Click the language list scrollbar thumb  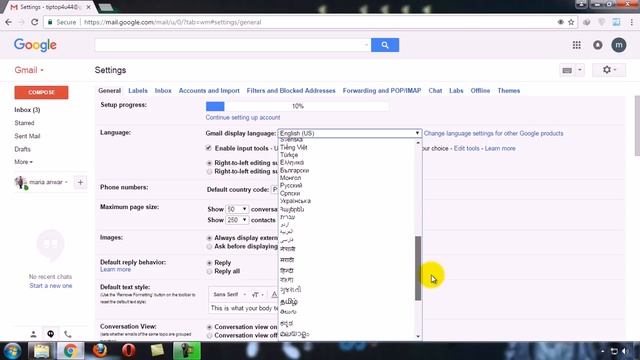[418, 268]
